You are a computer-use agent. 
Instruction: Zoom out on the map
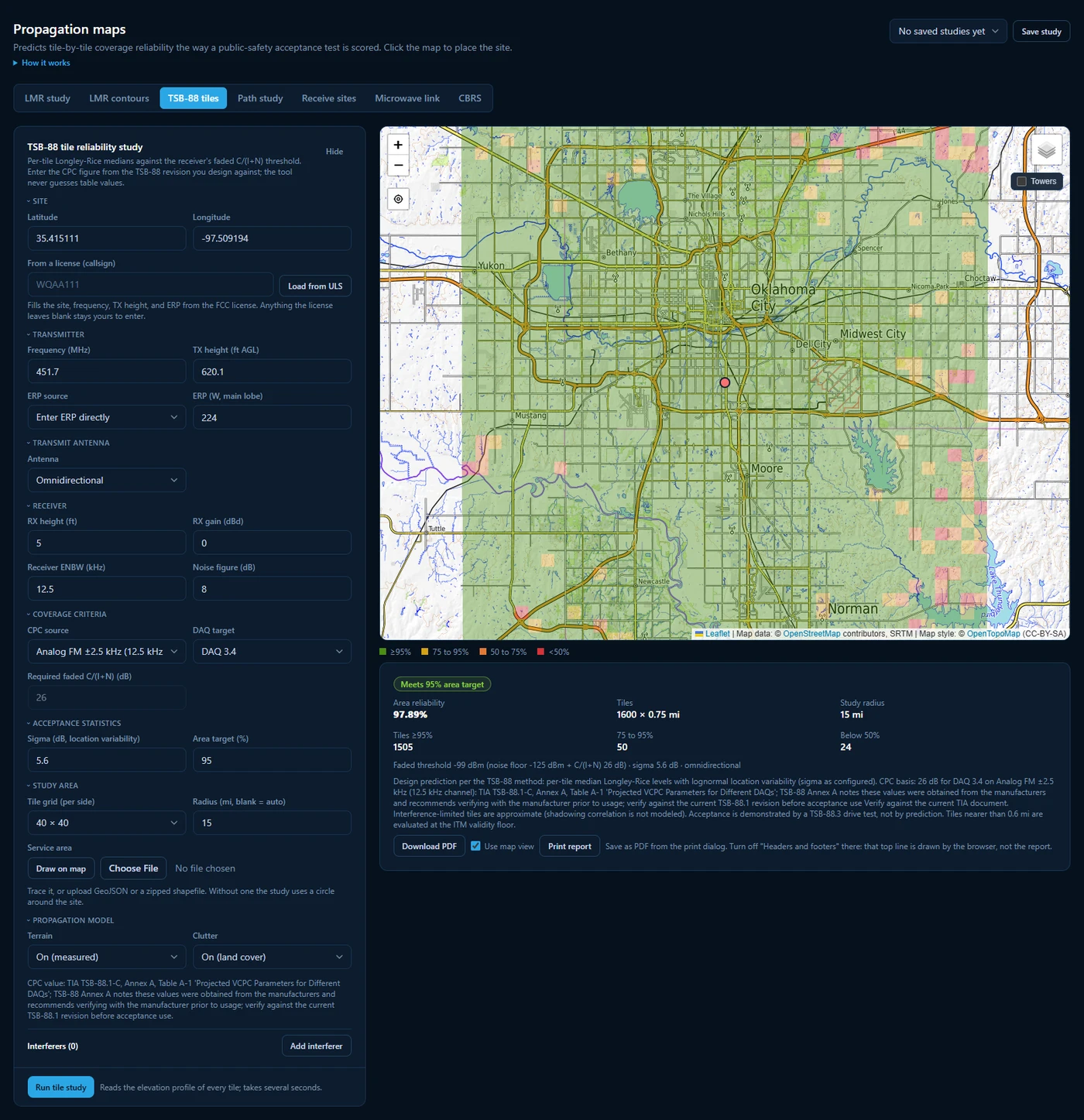point(398,165)
